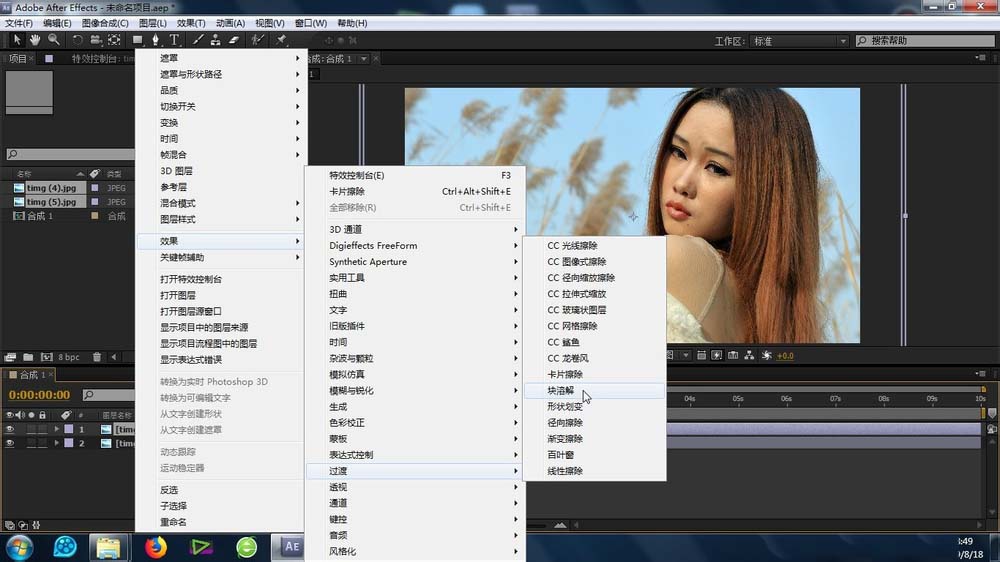The width and height of the screenshot is (1000, 562).
Task: Click the 8 bpc color depth label
Action: coord(69,357)
